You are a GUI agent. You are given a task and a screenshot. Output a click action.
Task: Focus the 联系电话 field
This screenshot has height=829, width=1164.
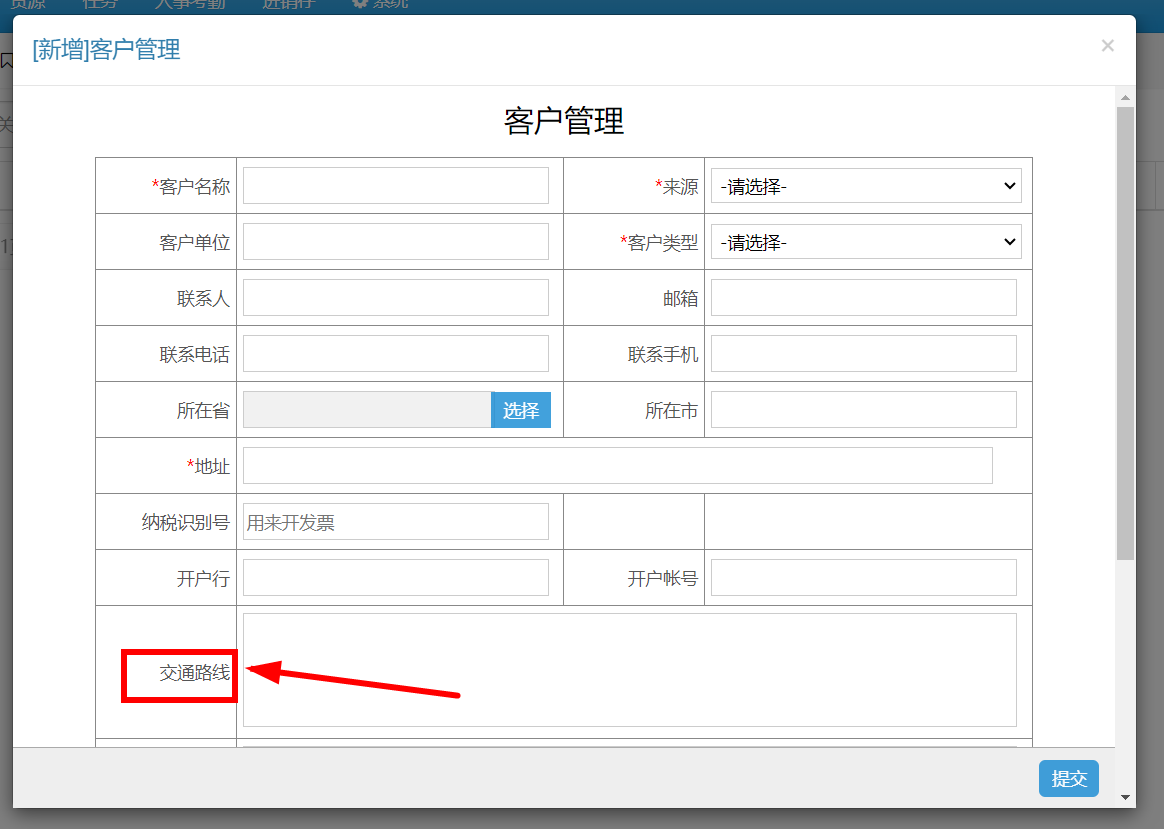tap(396, 354)
